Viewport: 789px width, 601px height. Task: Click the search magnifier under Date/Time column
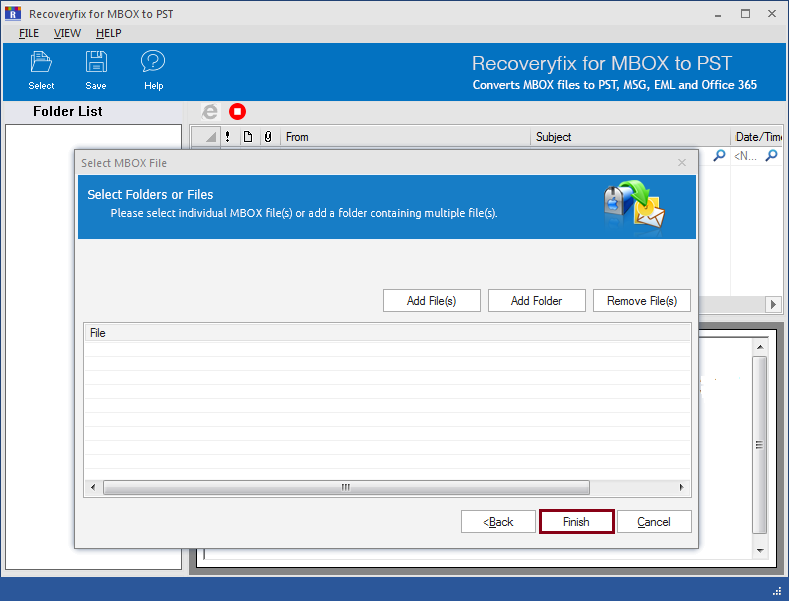[771, 156]
